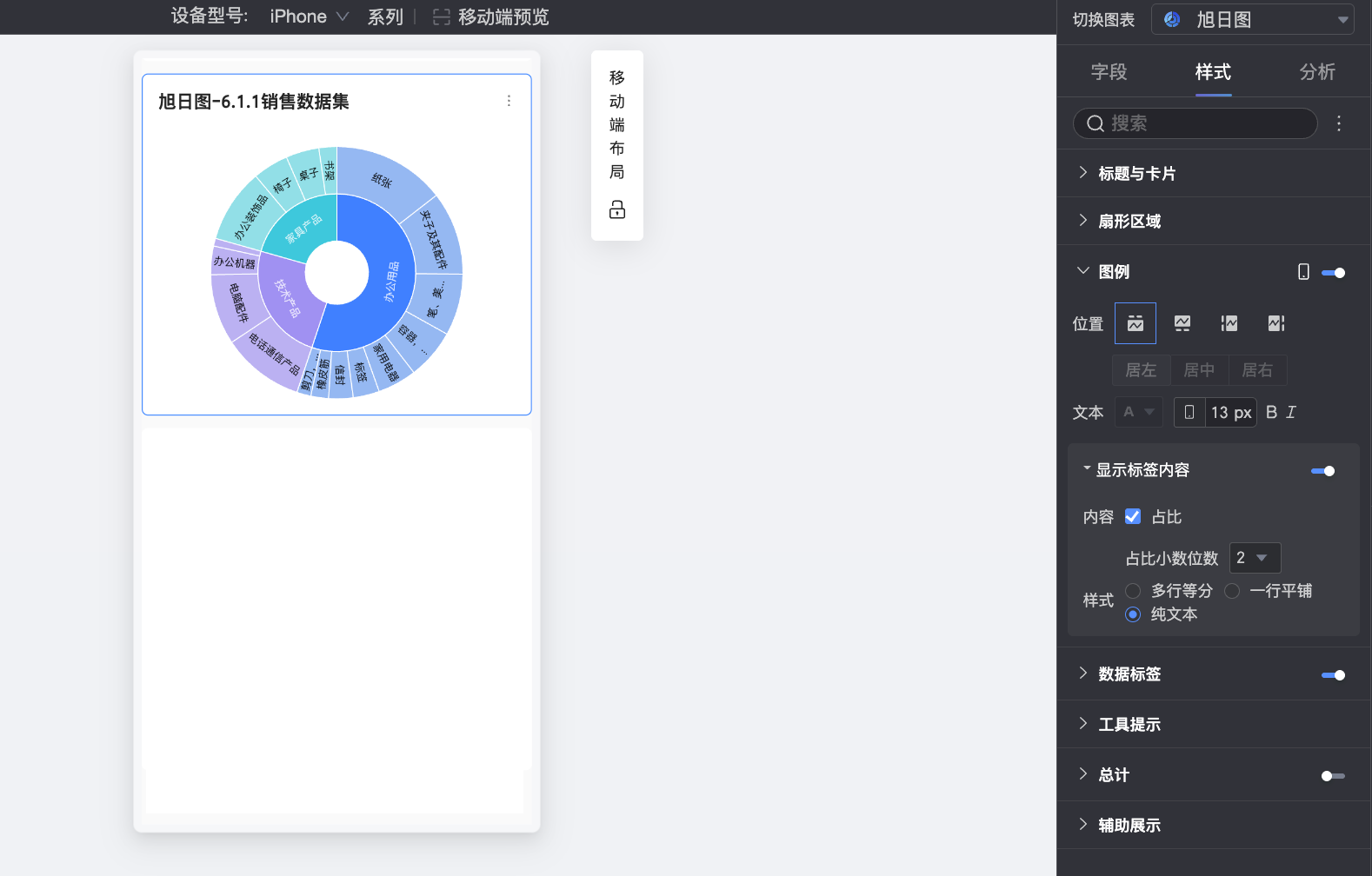Click the 系列 label in the top bar

pyautogui.click(x=385, y=17)
